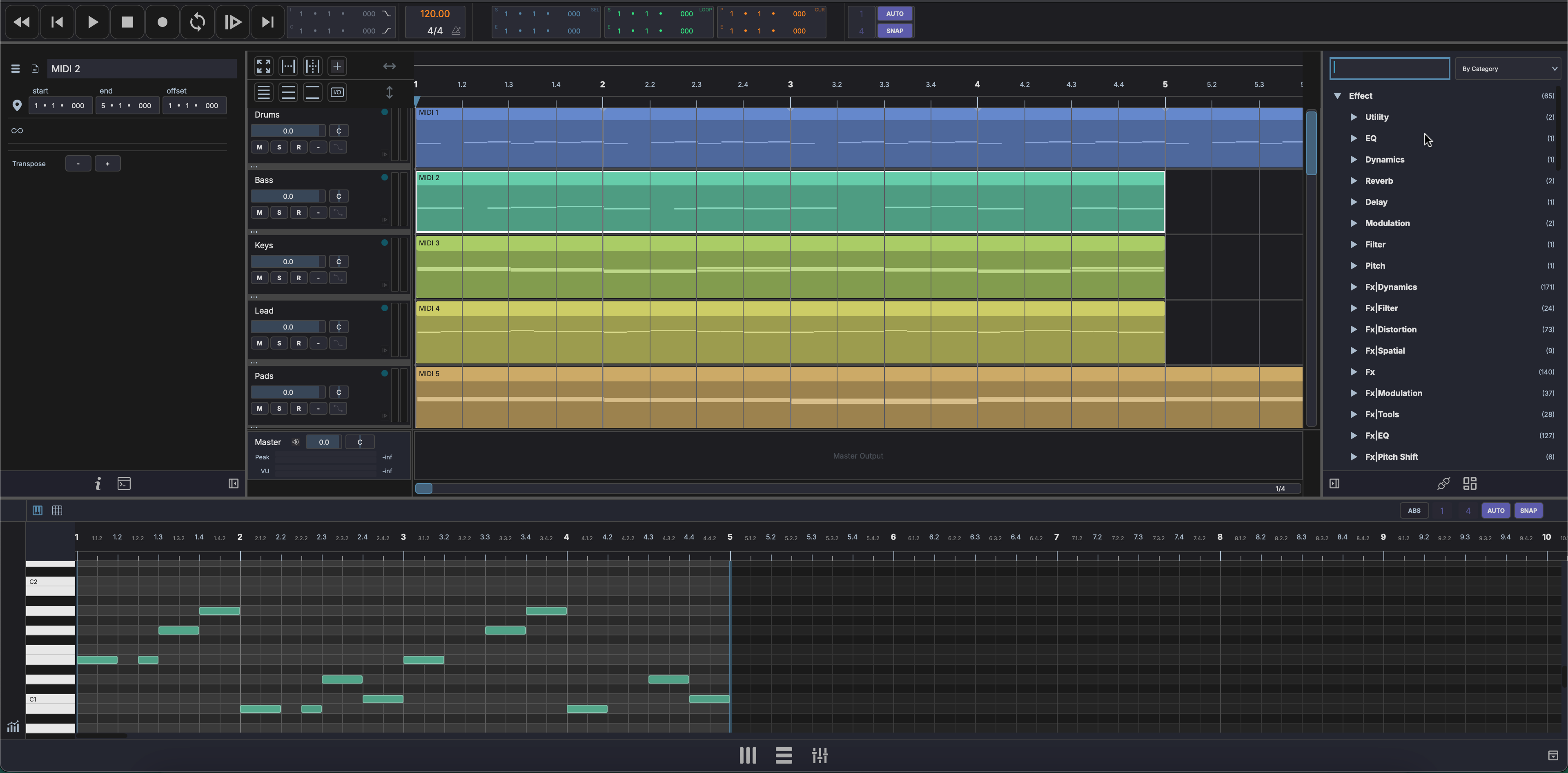Click the Record button in transport
This screenshot has height=773, width=1568.
point(162,22)
